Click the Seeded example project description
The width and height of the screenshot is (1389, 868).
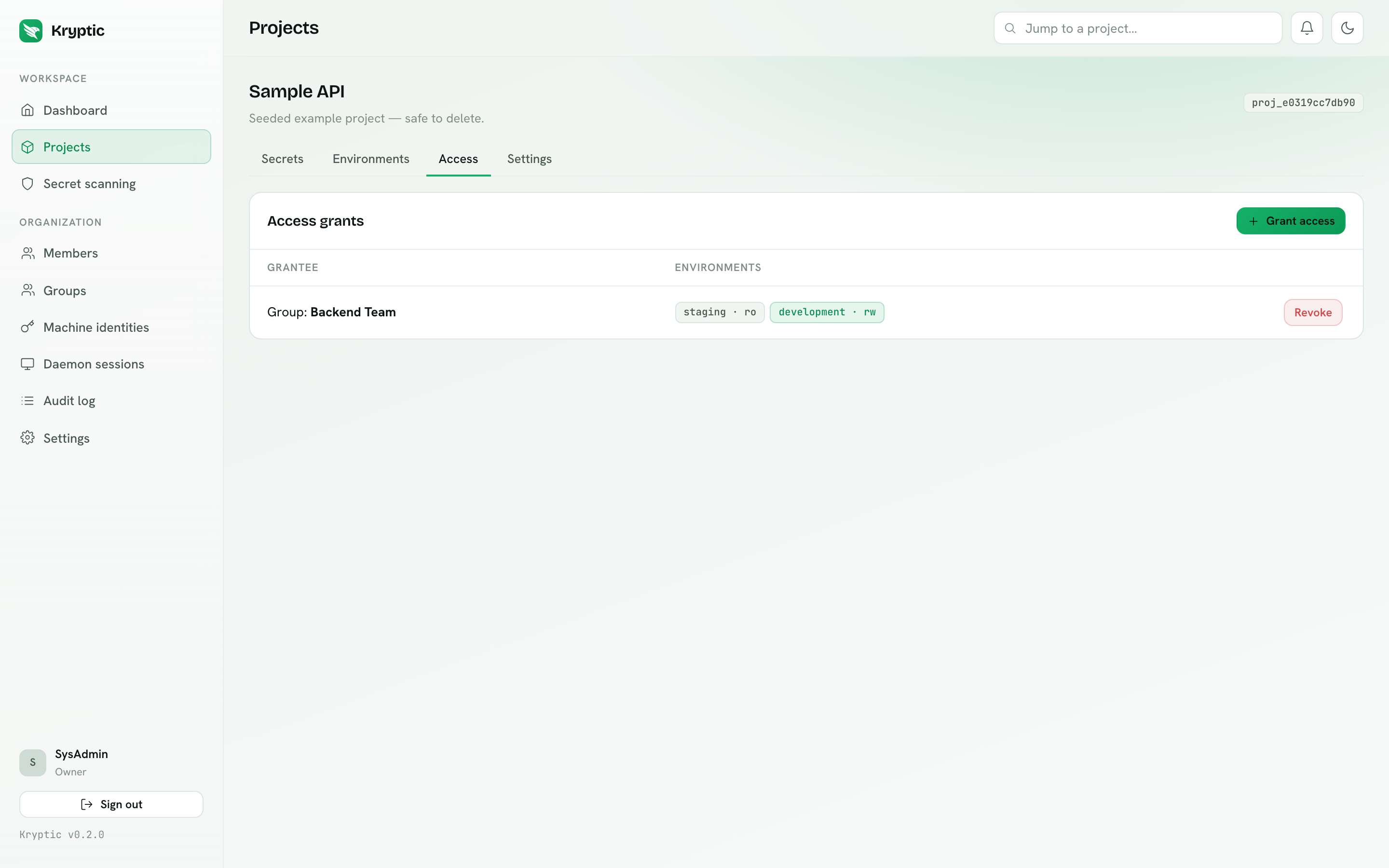(x=366, y=118)
